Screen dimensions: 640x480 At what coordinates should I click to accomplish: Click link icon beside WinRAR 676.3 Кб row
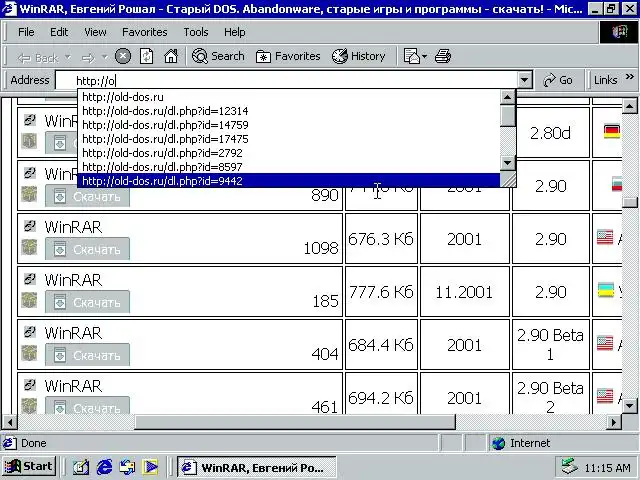pos(29,226)
